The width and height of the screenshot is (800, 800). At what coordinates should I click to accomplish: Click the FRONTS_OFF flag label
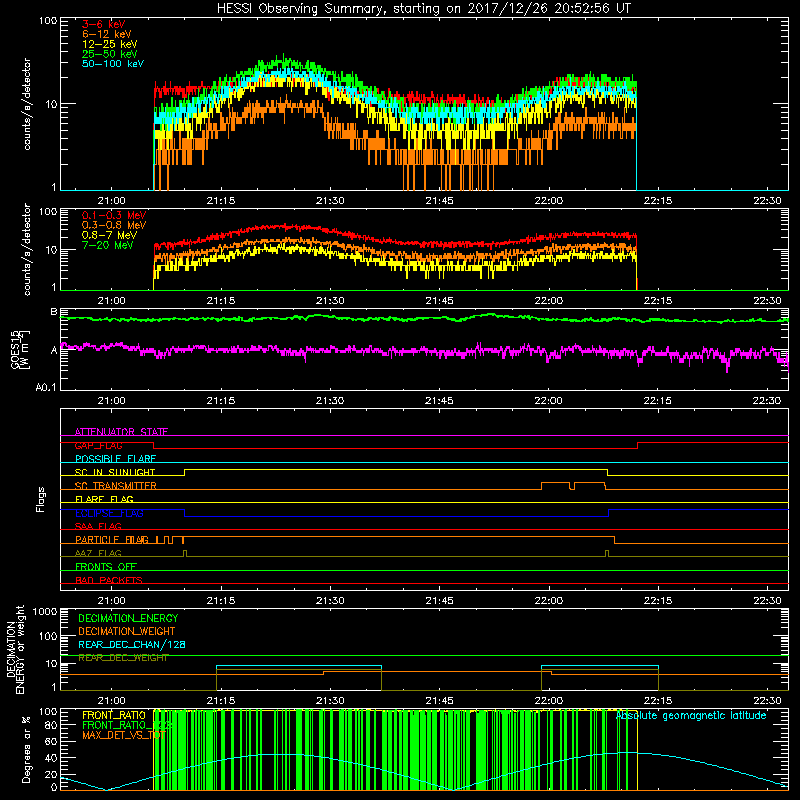[x=106, y=567]
